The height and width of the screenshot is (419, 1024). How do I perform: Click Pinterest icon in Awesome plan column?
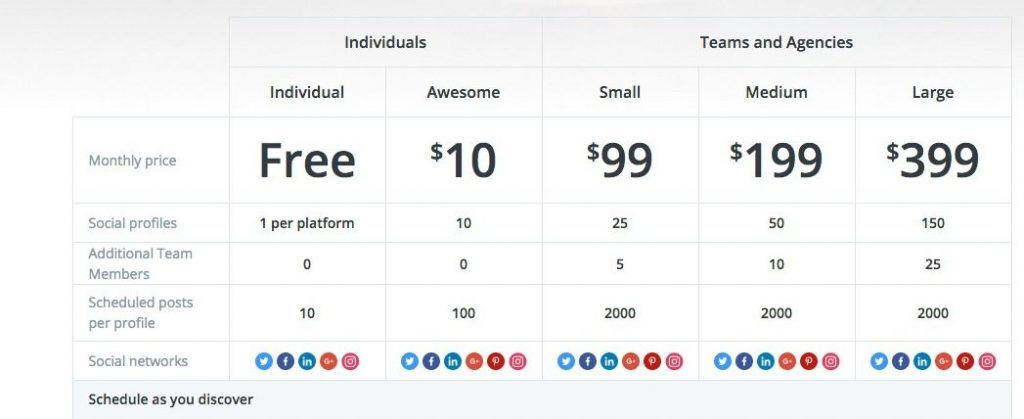(495, 361)
